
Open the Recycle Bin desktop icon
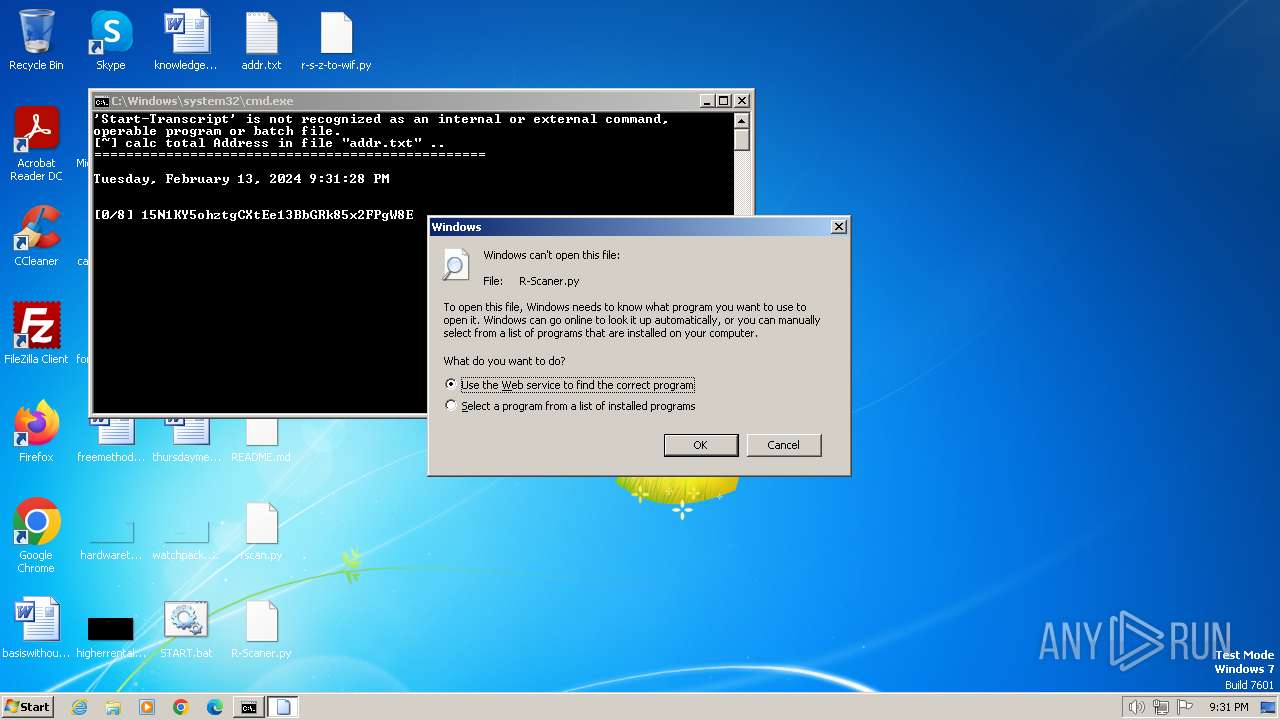(36, 40)
